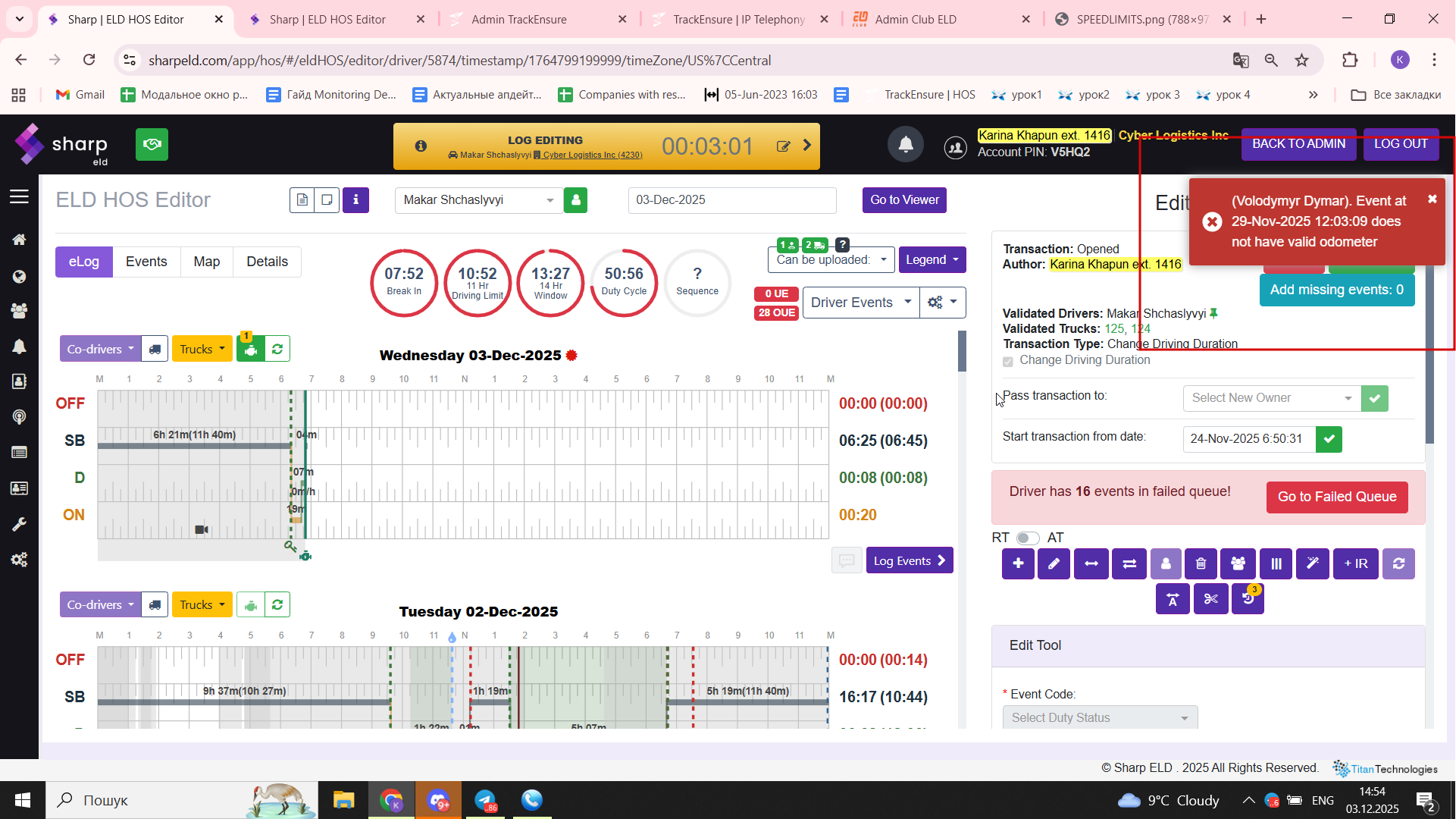The height and width of the screenshot is (819, 1456).
Task: Open the Map tab
Action: pyautogui.click(x=206, y=262)
